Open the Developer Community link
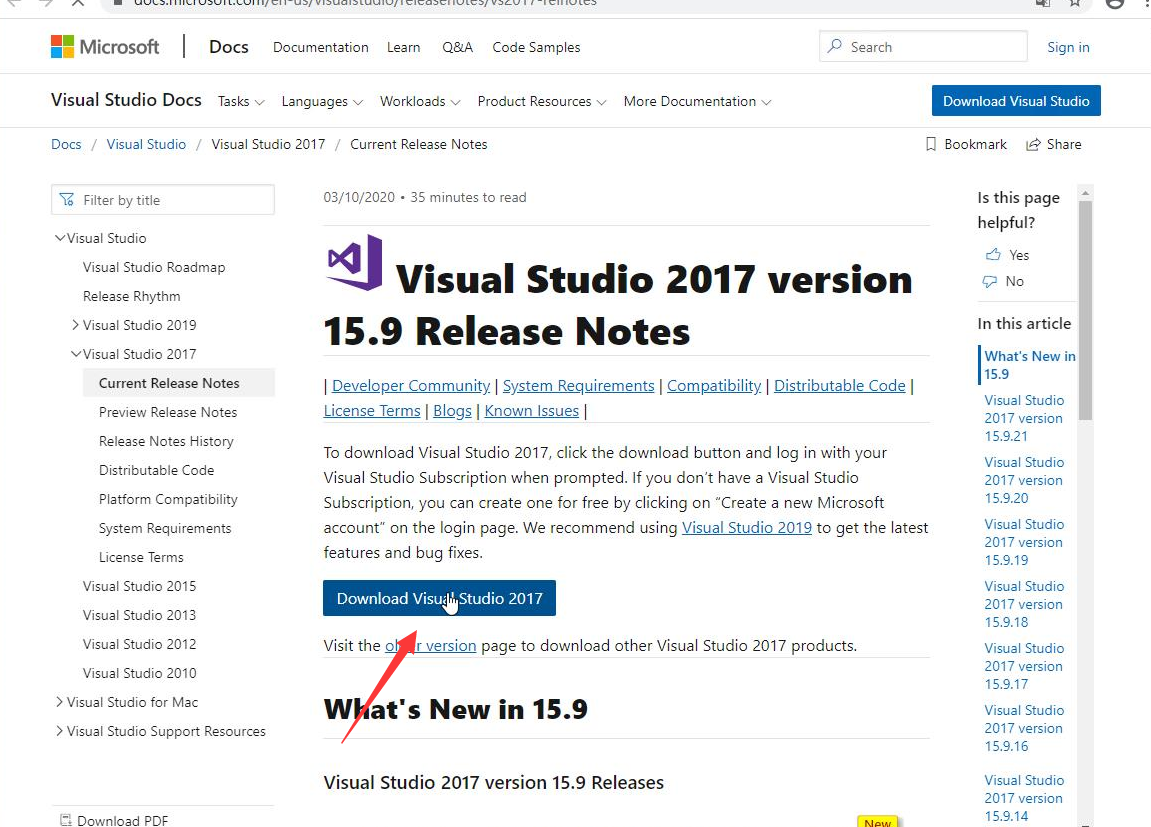The height and width of the screenshot is (827, 1151). [411, 386]
